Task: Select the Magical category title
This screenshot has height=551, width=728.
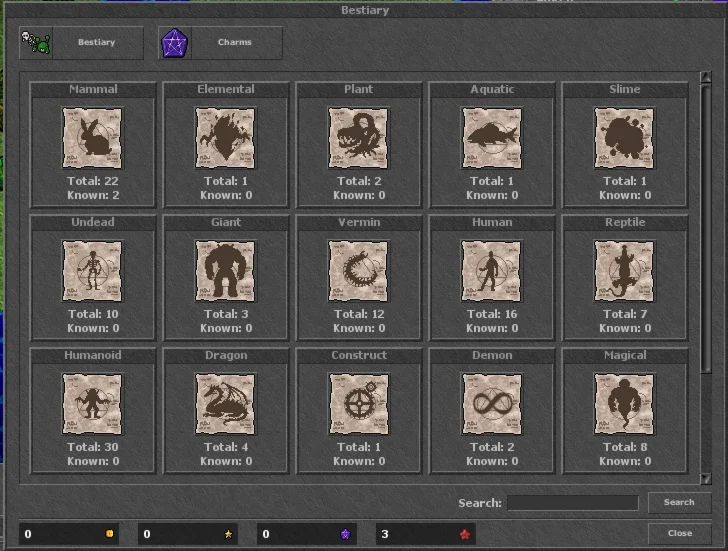Action: [625, 356]
